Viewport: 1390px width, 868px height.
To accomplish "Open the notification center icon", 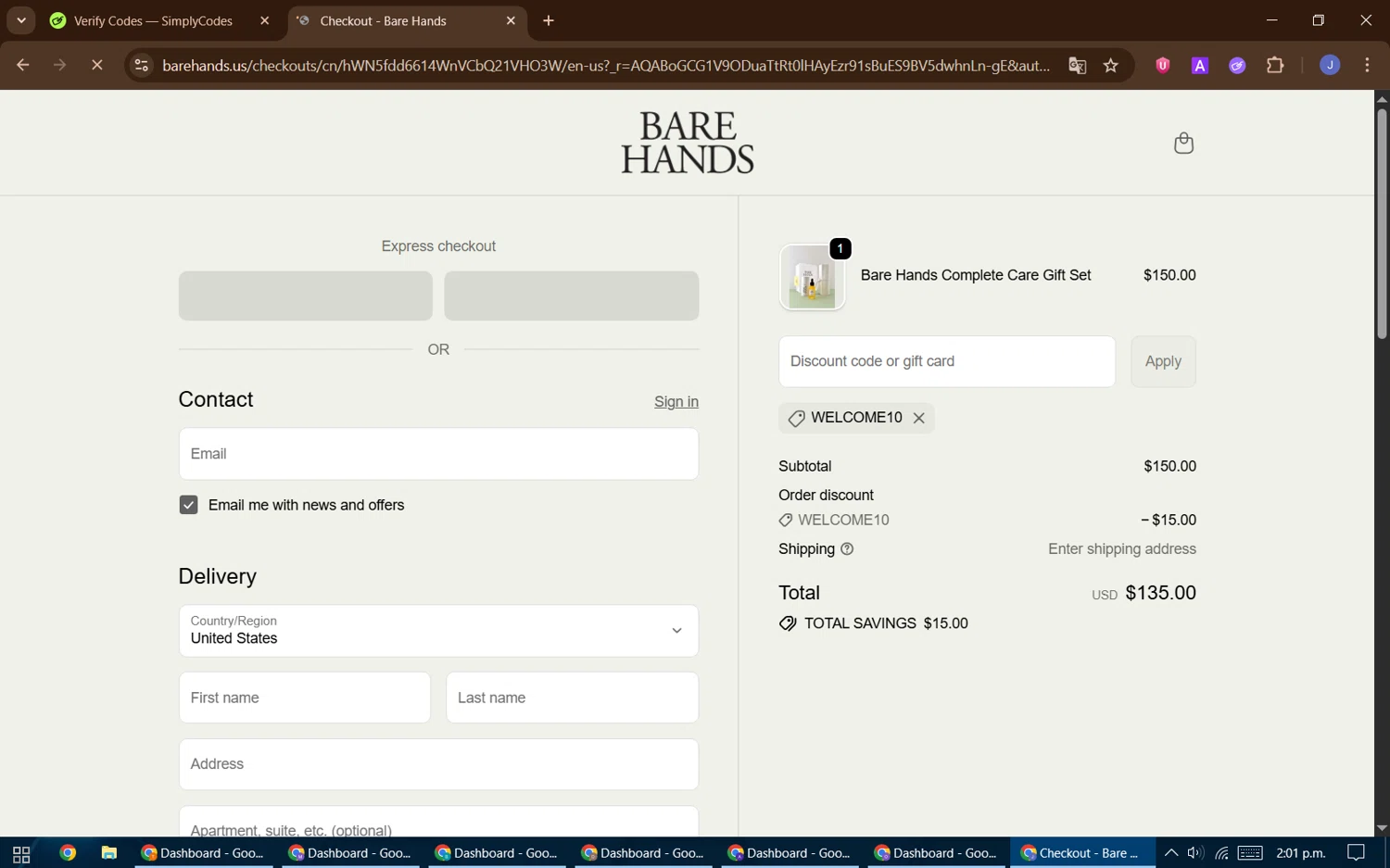I will point(1356,853).
